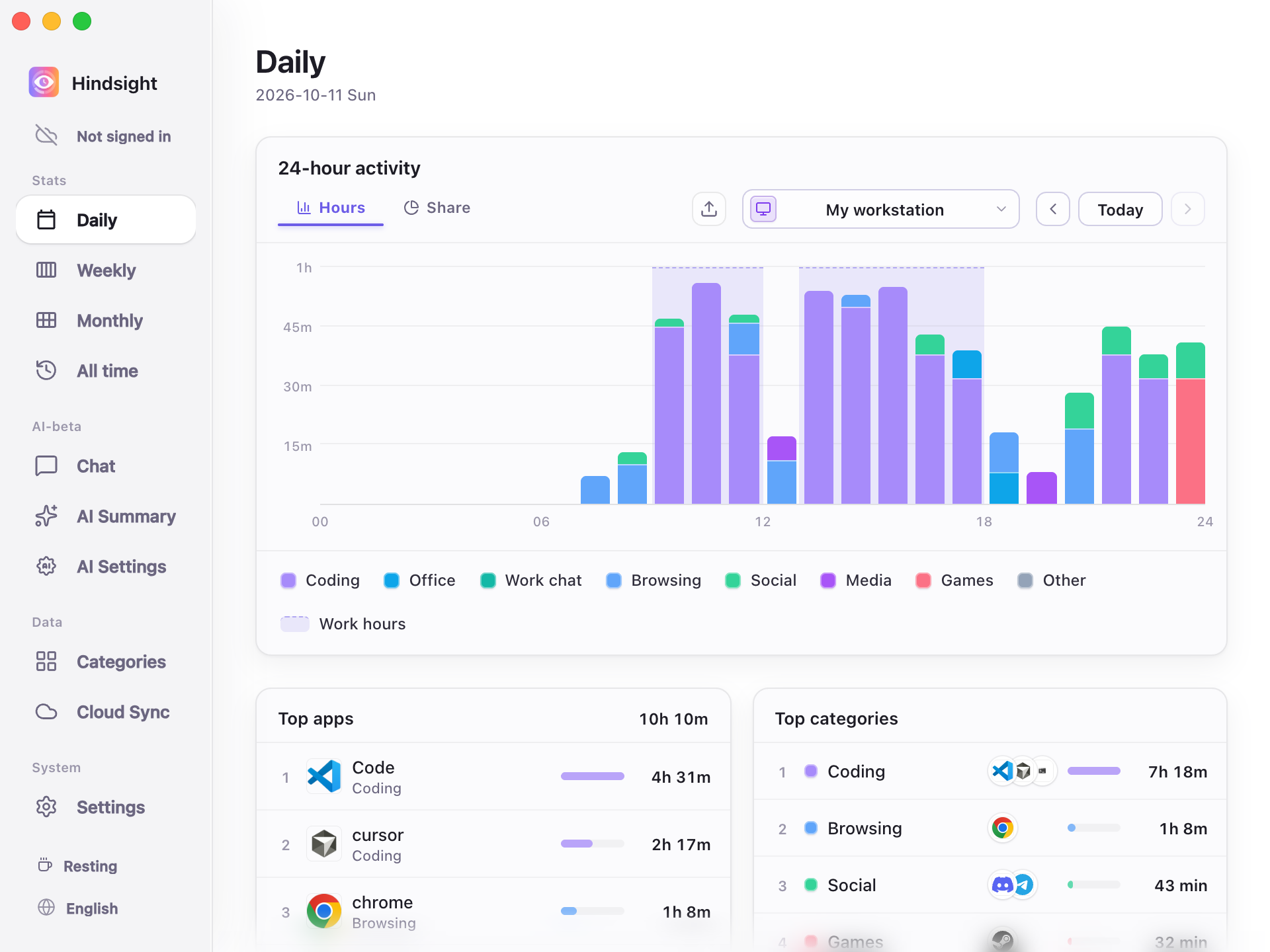The width and height of the screenshot is (1270, 952).
Task: Click the red Games bar in the chart
Action: point(1191,441)
